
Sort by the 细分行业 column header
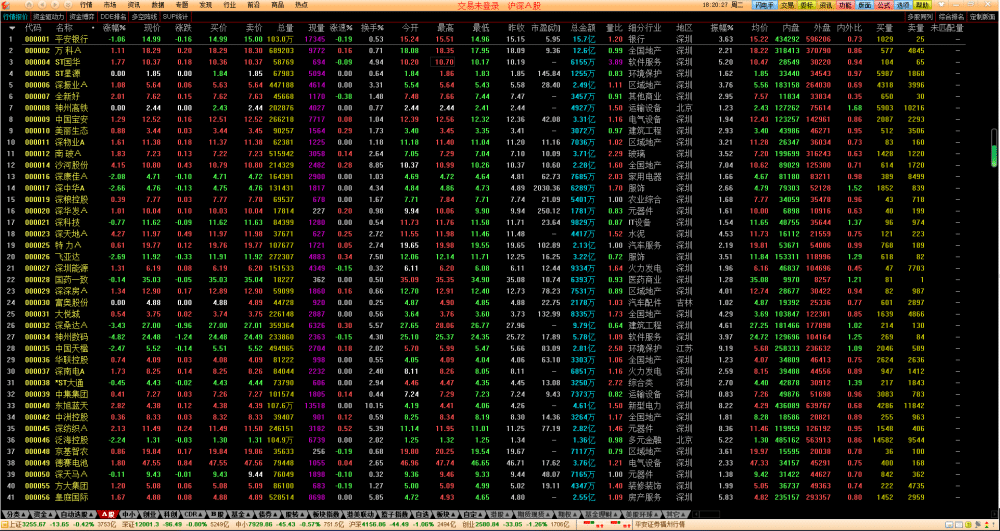(645, 28)
